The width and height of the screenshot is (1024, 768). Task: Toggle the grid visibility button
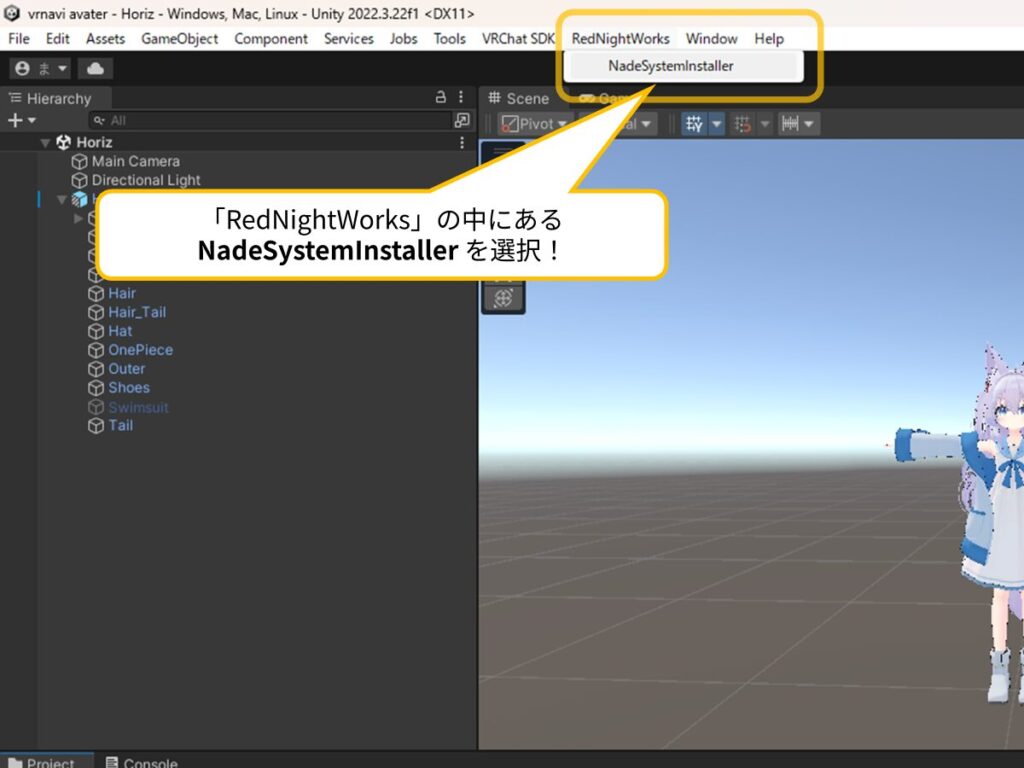[x=694, y=124]
